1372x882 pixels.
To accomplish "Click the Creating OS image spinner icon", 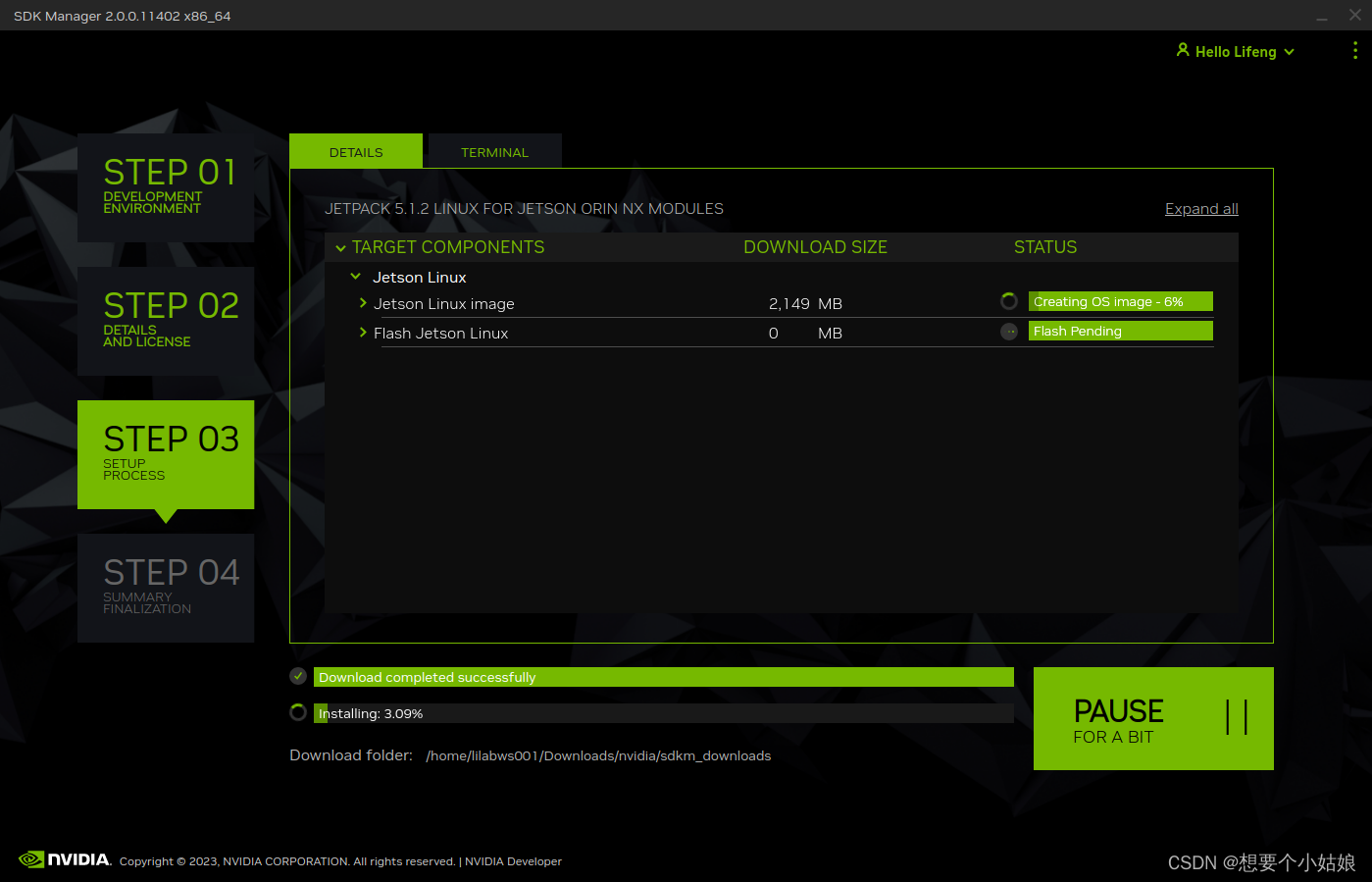I will (1009, 301).
